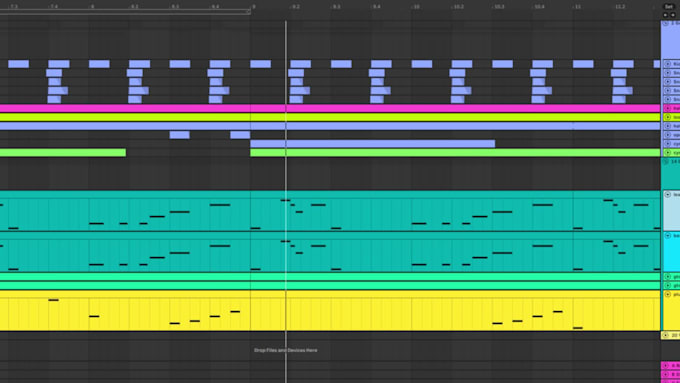Fold the group track numbered 1
680x383 pixels.
point(666,23)
